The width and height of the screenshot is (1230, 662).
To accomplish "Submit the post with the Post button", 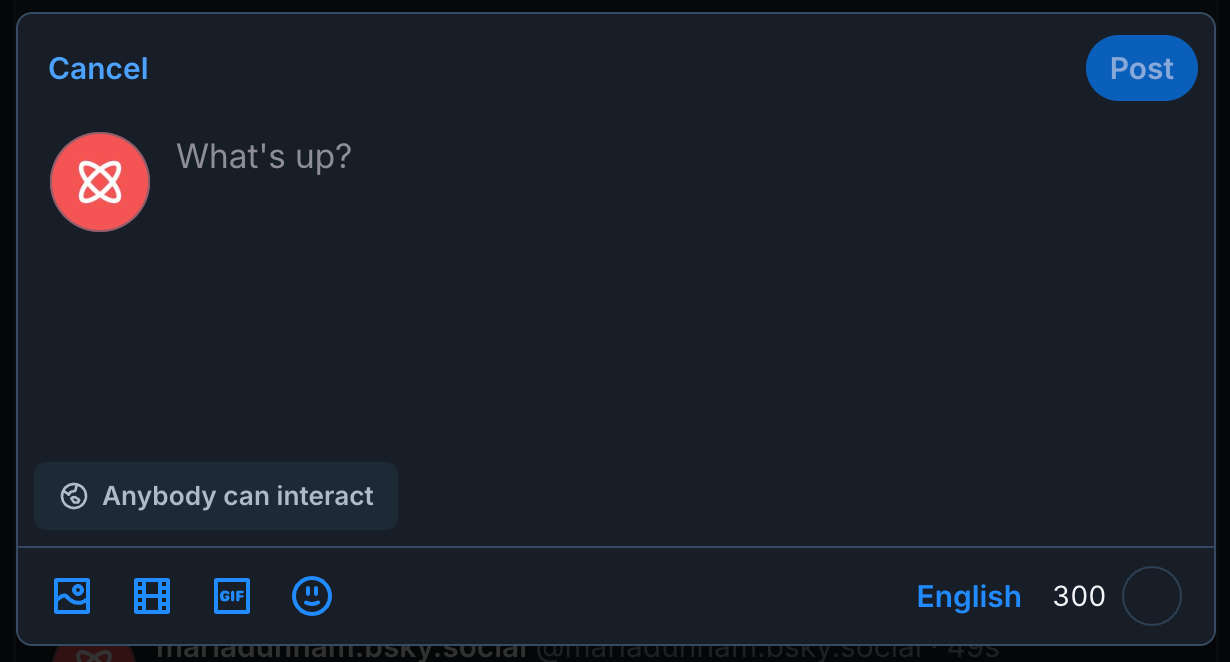I will pyautogui.click(x=1141, y=68).
